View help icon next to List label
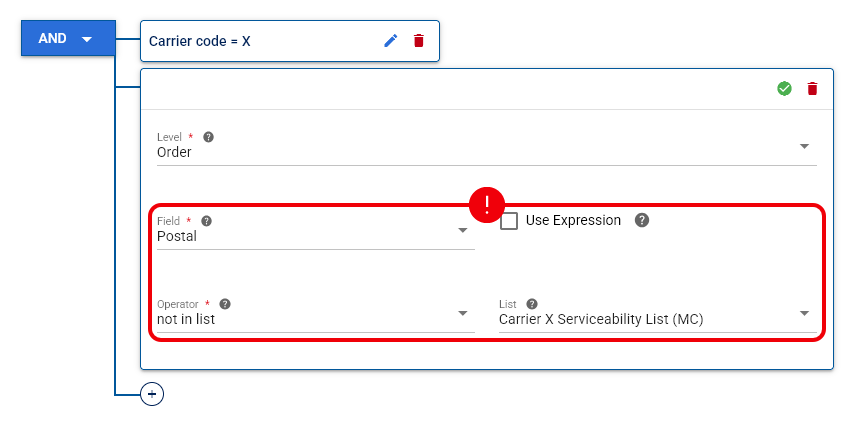This screenshot has width=860, height=428. [531, 303]
